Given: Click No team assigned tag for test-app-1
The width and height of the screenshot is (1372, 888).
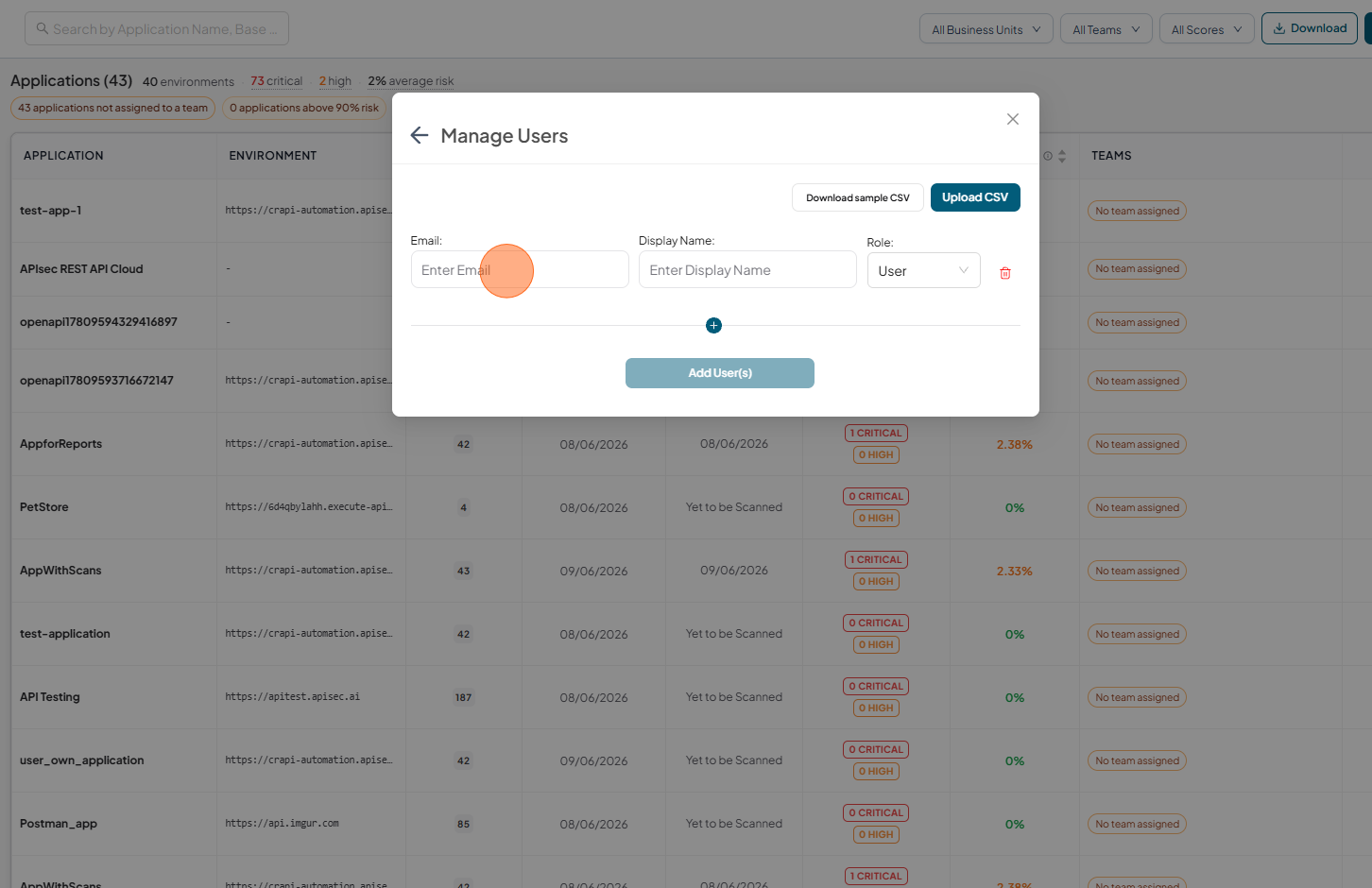Looking at the screenshot, I should [1137, 212].
